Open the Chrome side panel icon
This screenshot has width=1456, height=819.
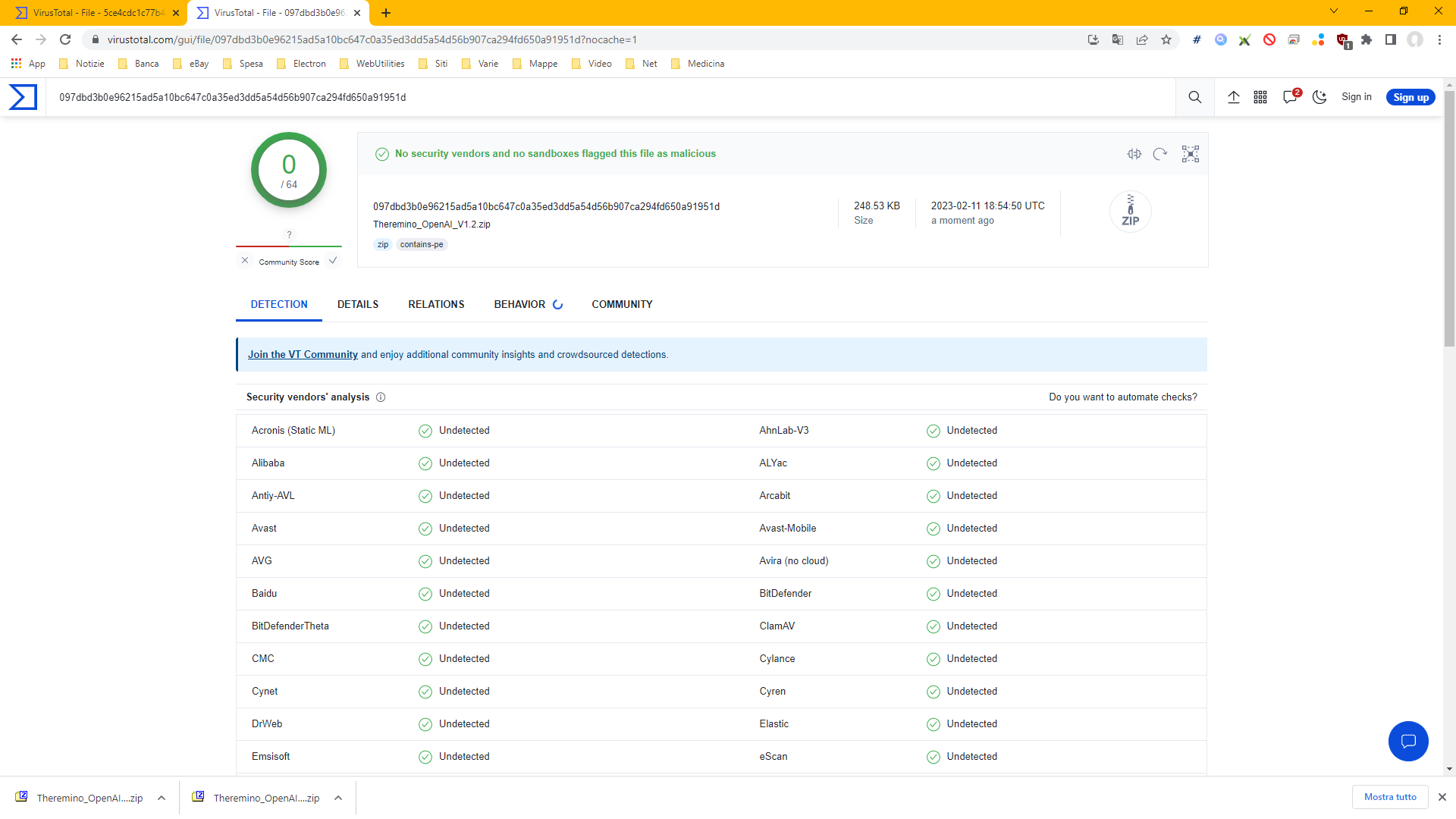(1391, 39)
